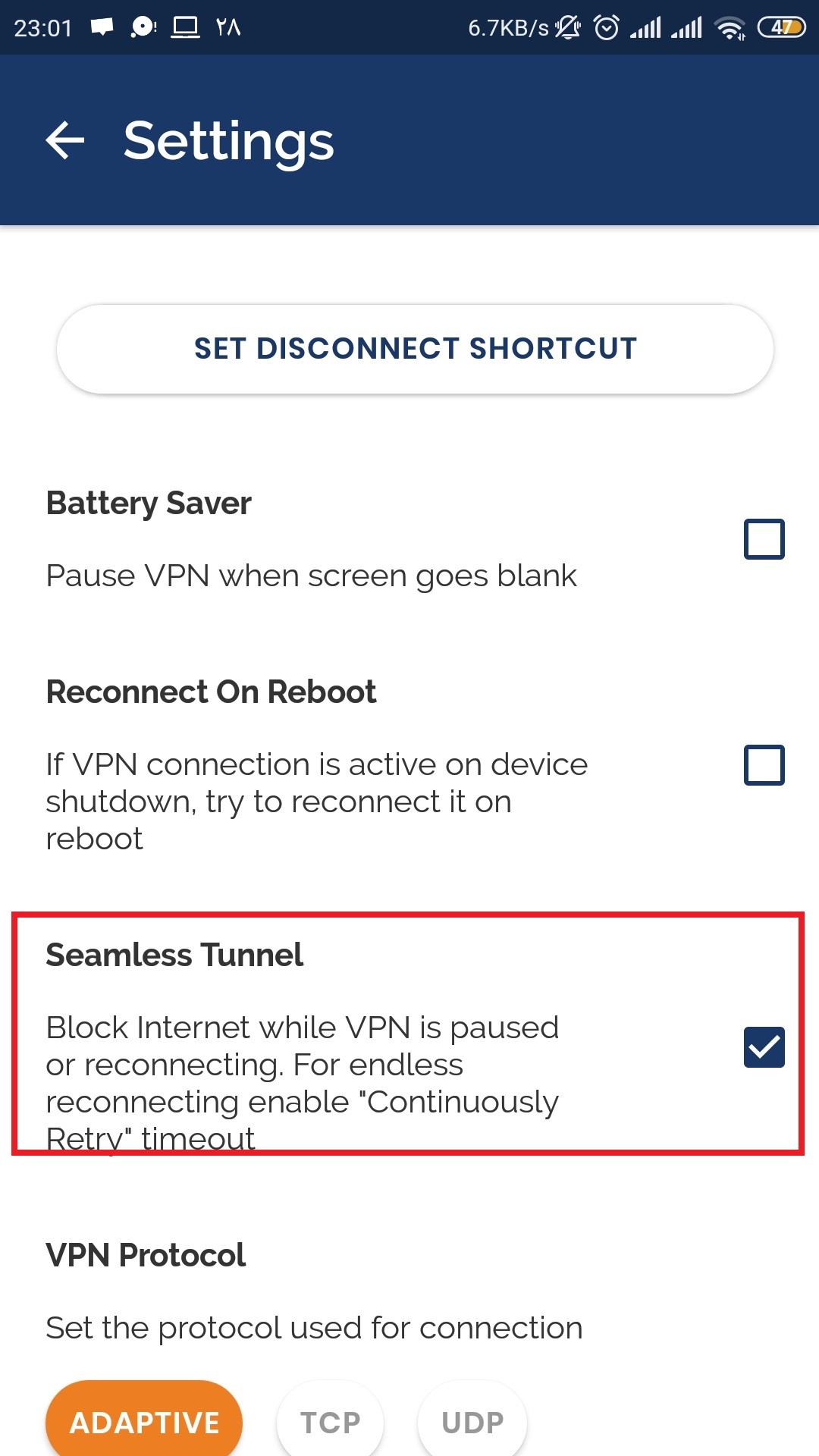The width and height of the screenshot is (819, 1456).
Task: Enable the Battery Saver checkbox
Action: tap(764, 539)
